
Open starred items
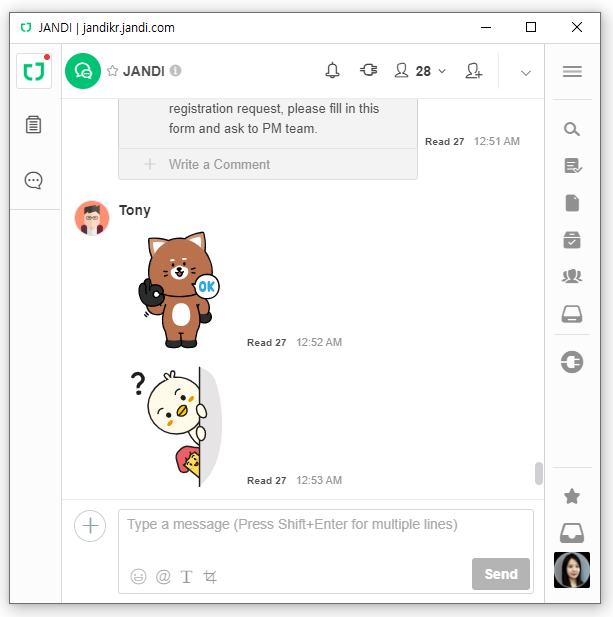572,496
